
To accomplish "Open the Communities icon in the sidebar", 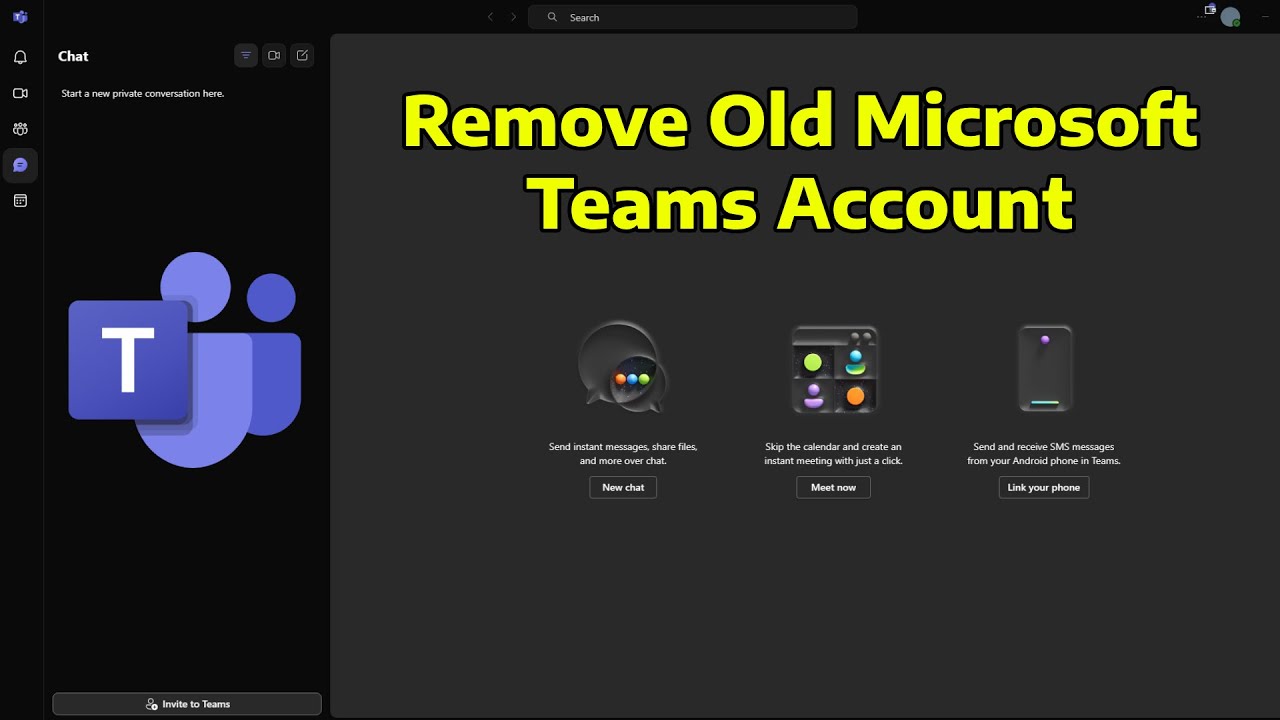I will pyautogui.click(x=20, y=129).
